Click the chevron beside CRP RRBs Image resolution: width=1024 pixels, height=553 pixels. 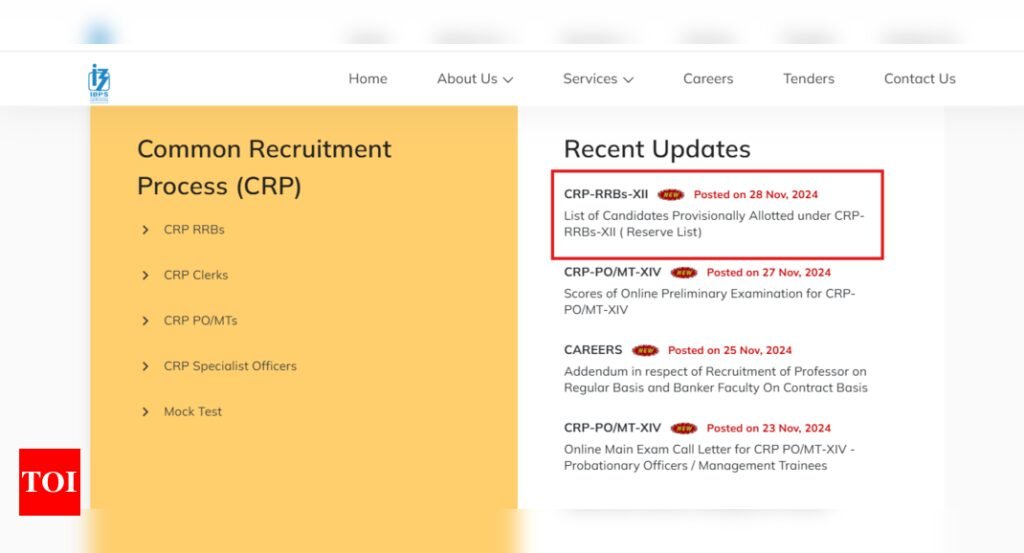[x=145, y=230]
